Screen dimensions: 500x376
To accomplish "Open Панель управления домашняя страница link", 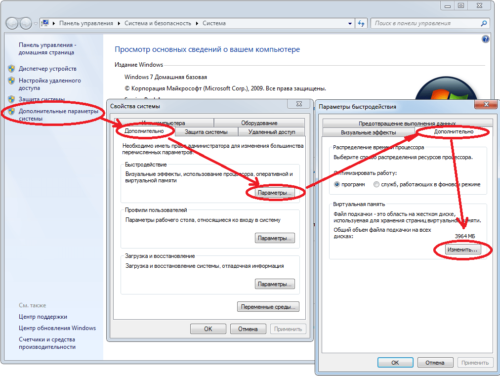I will point(47,49).
